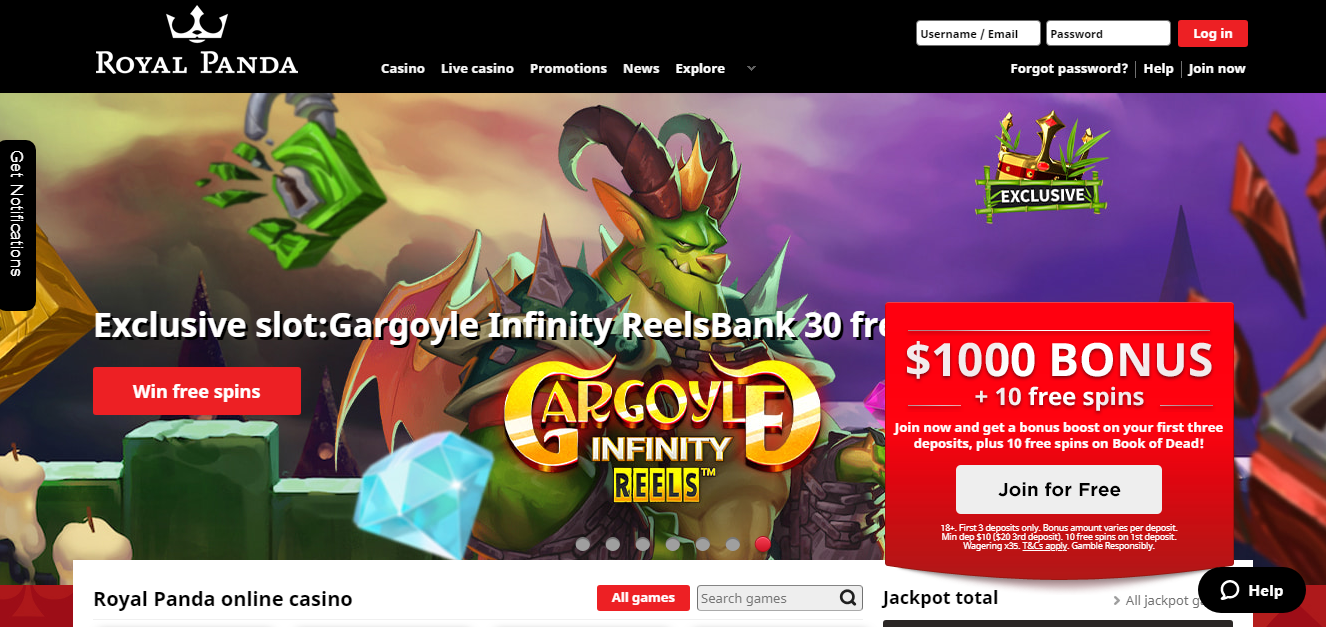Click the Exclusive crown bamboo badge
The image size is (1326, 627).
click(1042, 166)
